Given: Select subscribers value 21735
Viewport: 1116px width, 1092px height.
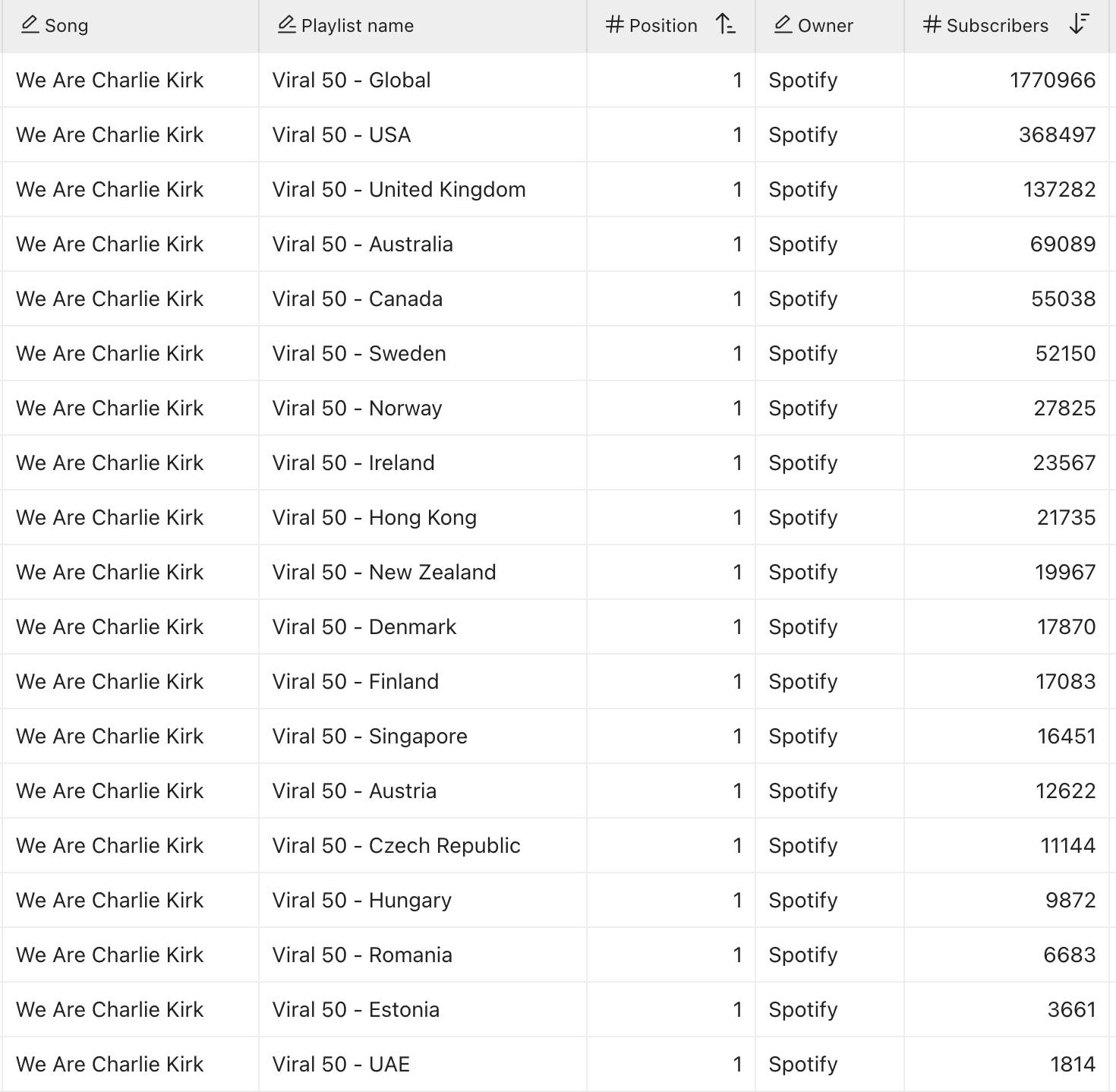Looking at the screenshot, I should (1066, 517).
